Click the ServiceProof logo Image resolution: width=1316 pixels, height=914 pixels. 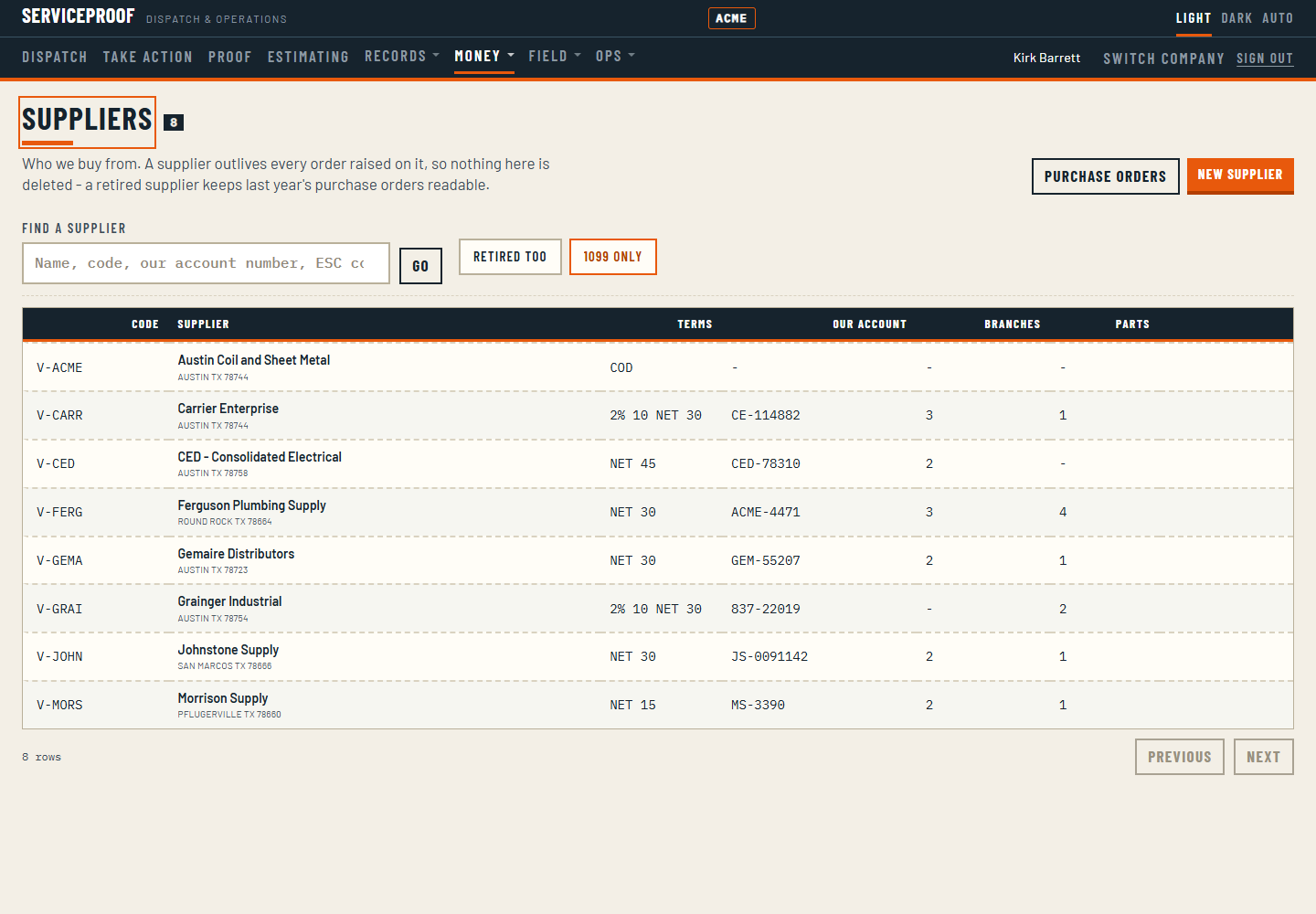78,16
